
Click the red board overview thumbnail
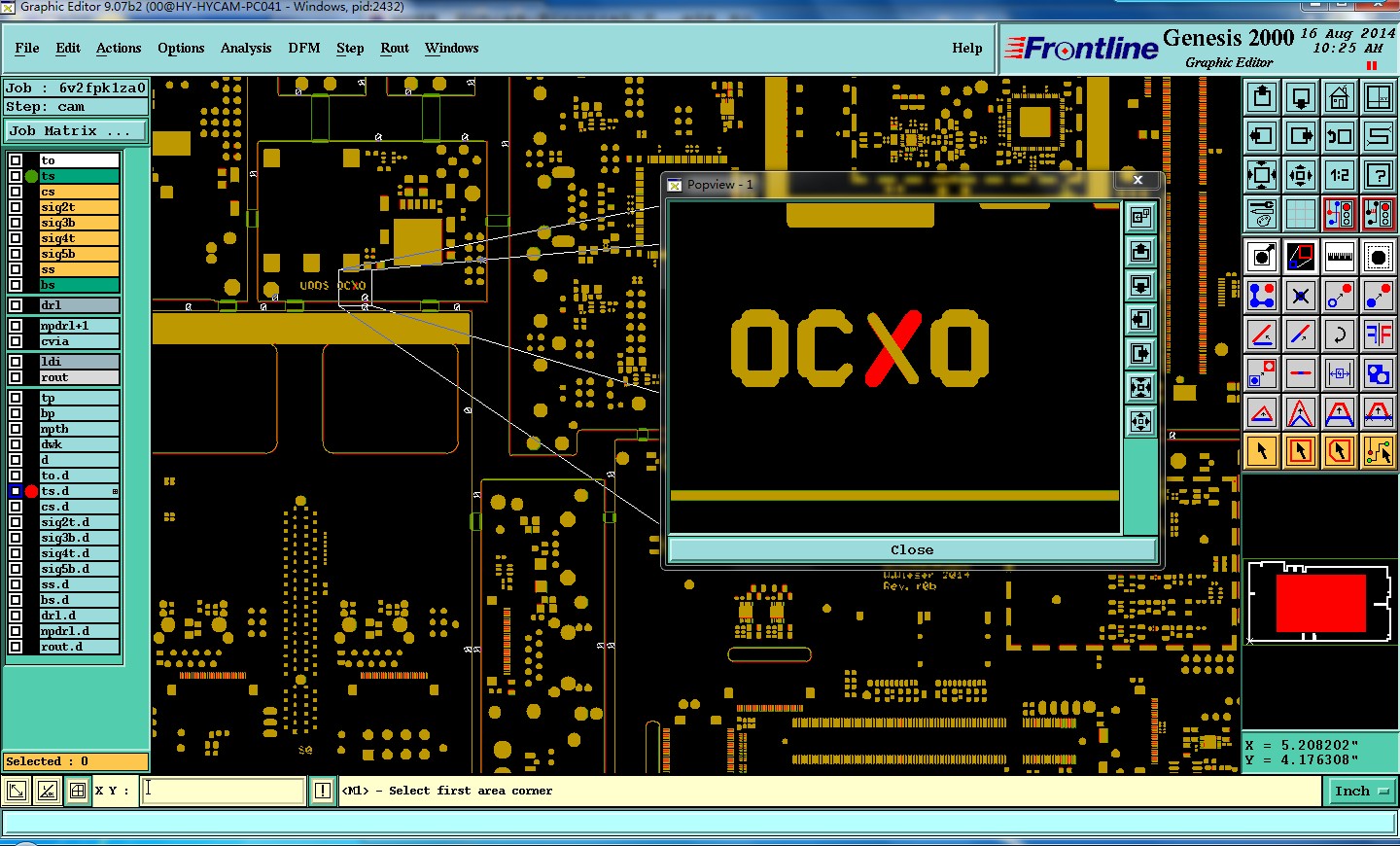[x=1320, y=603]
